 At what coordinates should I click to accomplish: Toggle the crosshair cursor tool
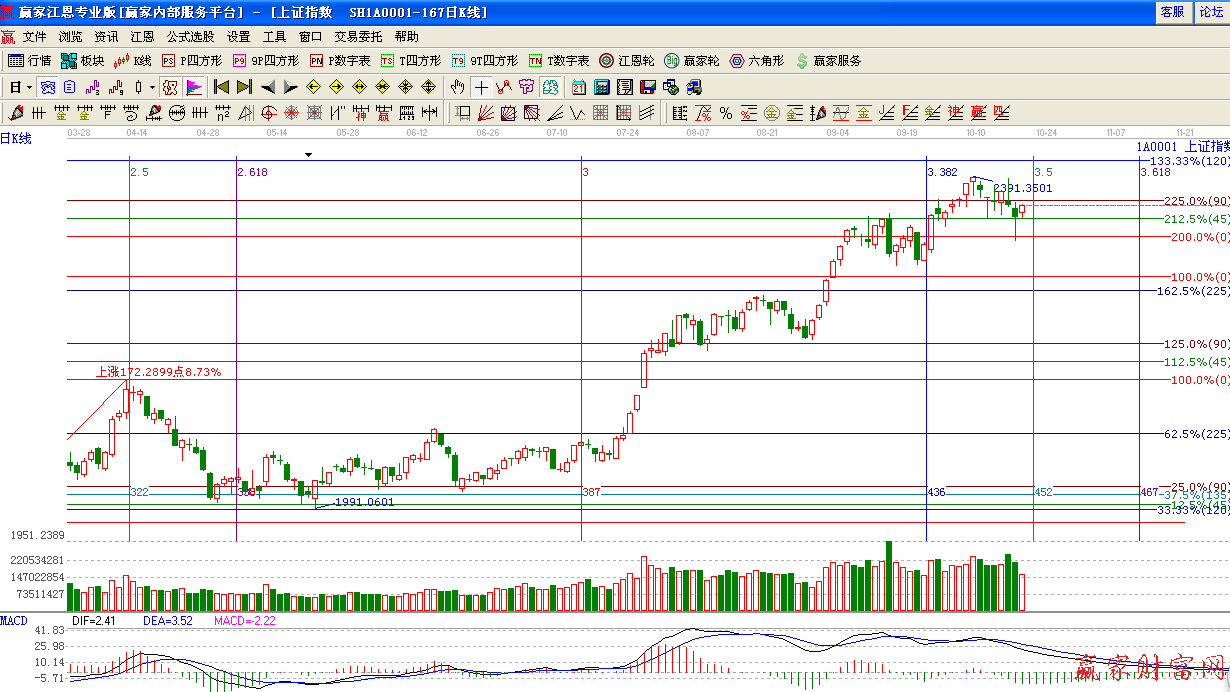(x=481, y=87)
